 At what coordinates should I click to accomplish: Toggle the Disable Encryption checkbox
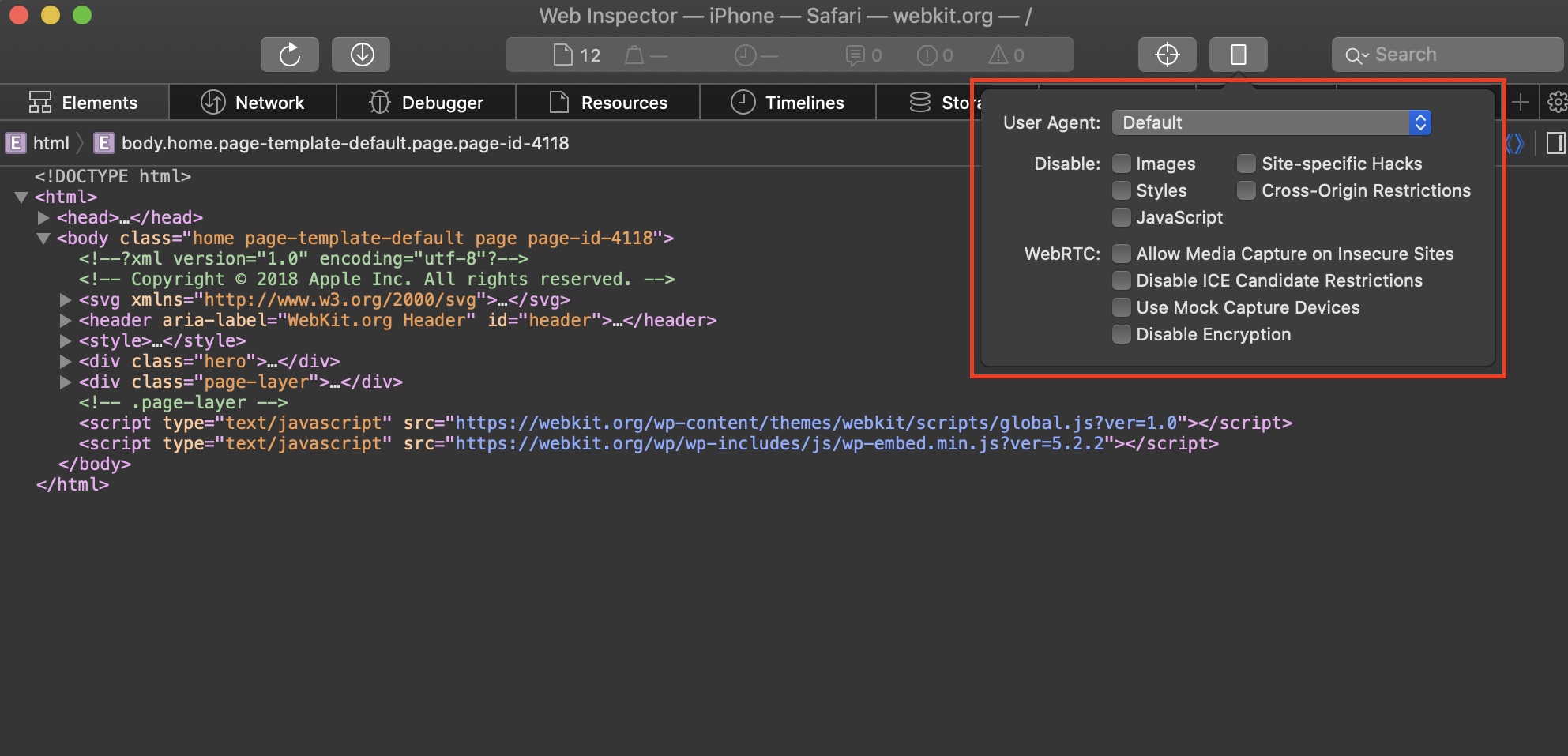click(x=1121, y=334)
